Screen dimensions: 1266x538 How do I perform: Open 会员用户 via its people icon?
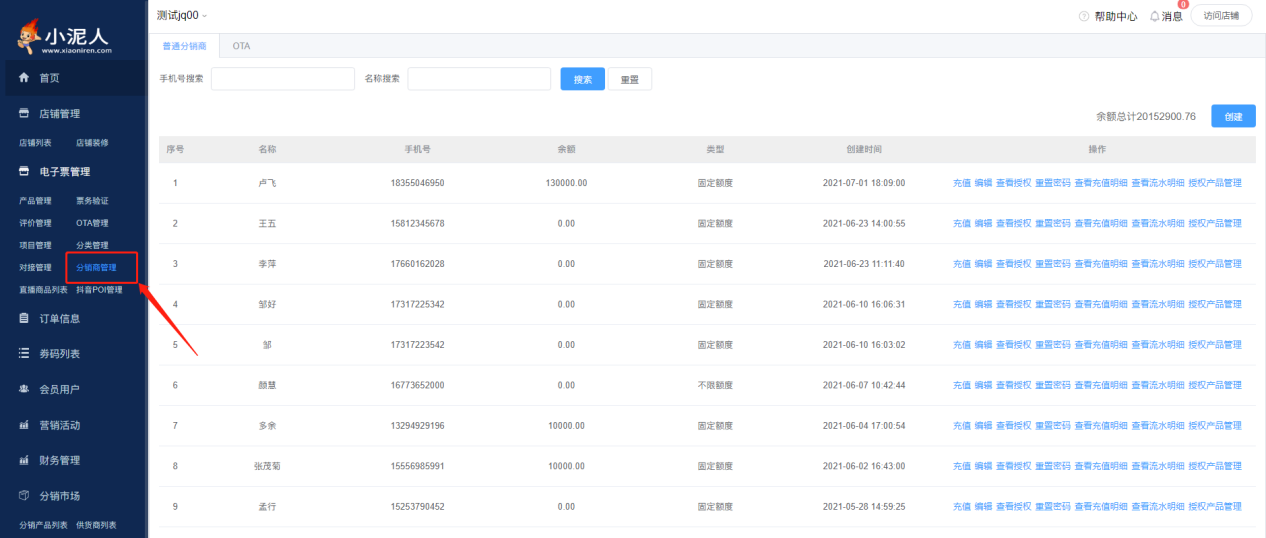[x=24, y=389]
